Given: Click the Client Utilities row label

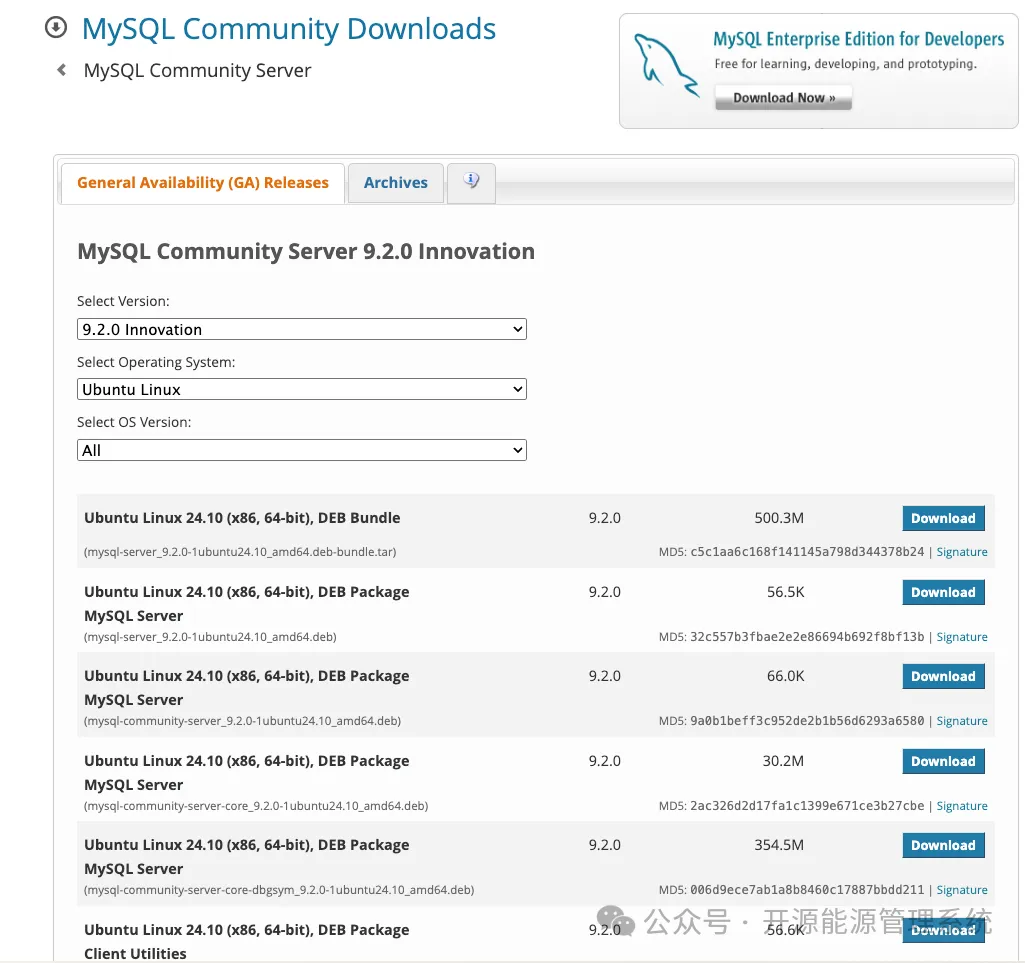Looking at the screenshot, I should [x=135, y=953].
